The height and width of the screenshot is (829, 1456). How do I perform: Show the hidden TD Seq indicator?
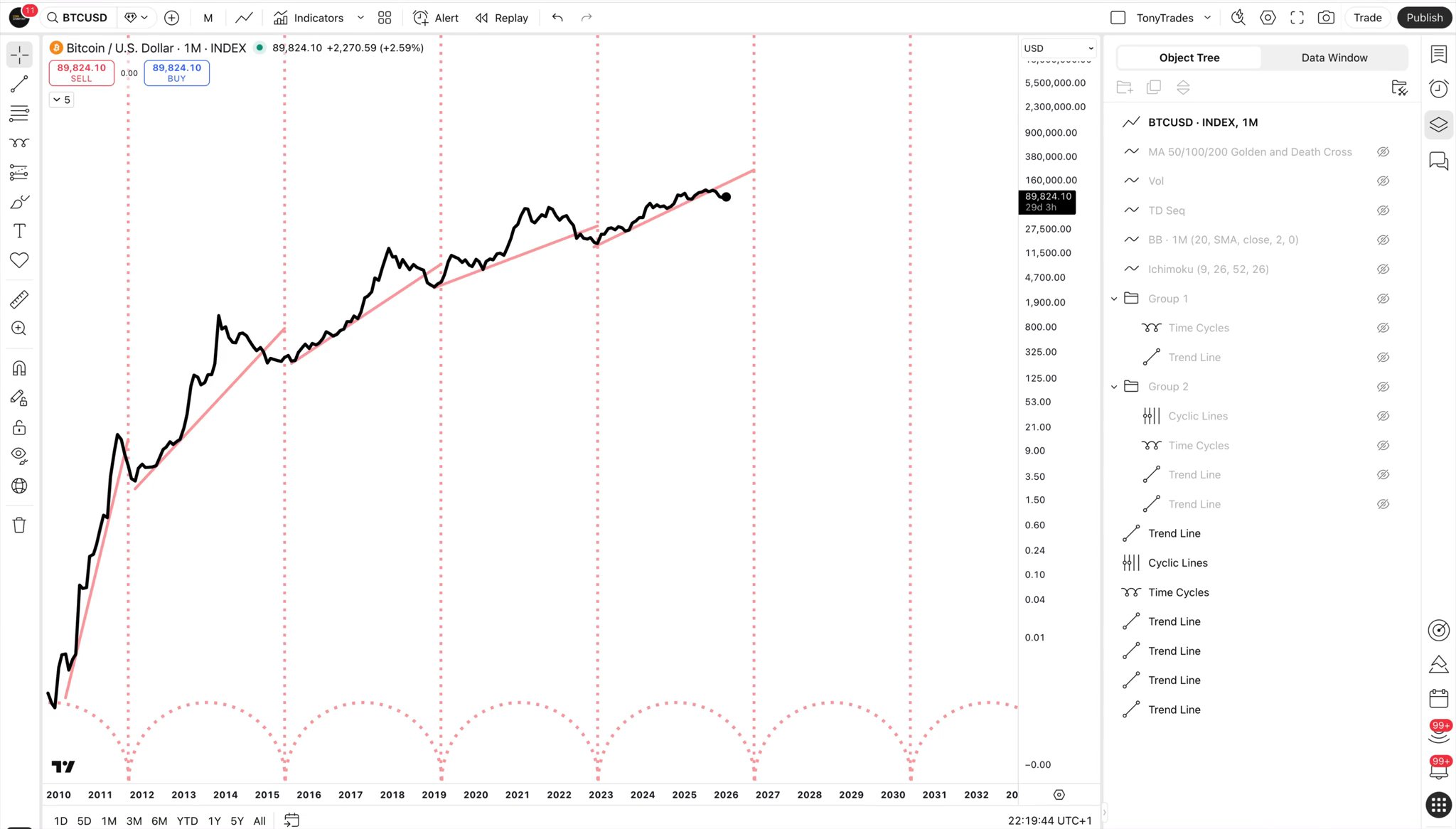[x=1383, y=210]
